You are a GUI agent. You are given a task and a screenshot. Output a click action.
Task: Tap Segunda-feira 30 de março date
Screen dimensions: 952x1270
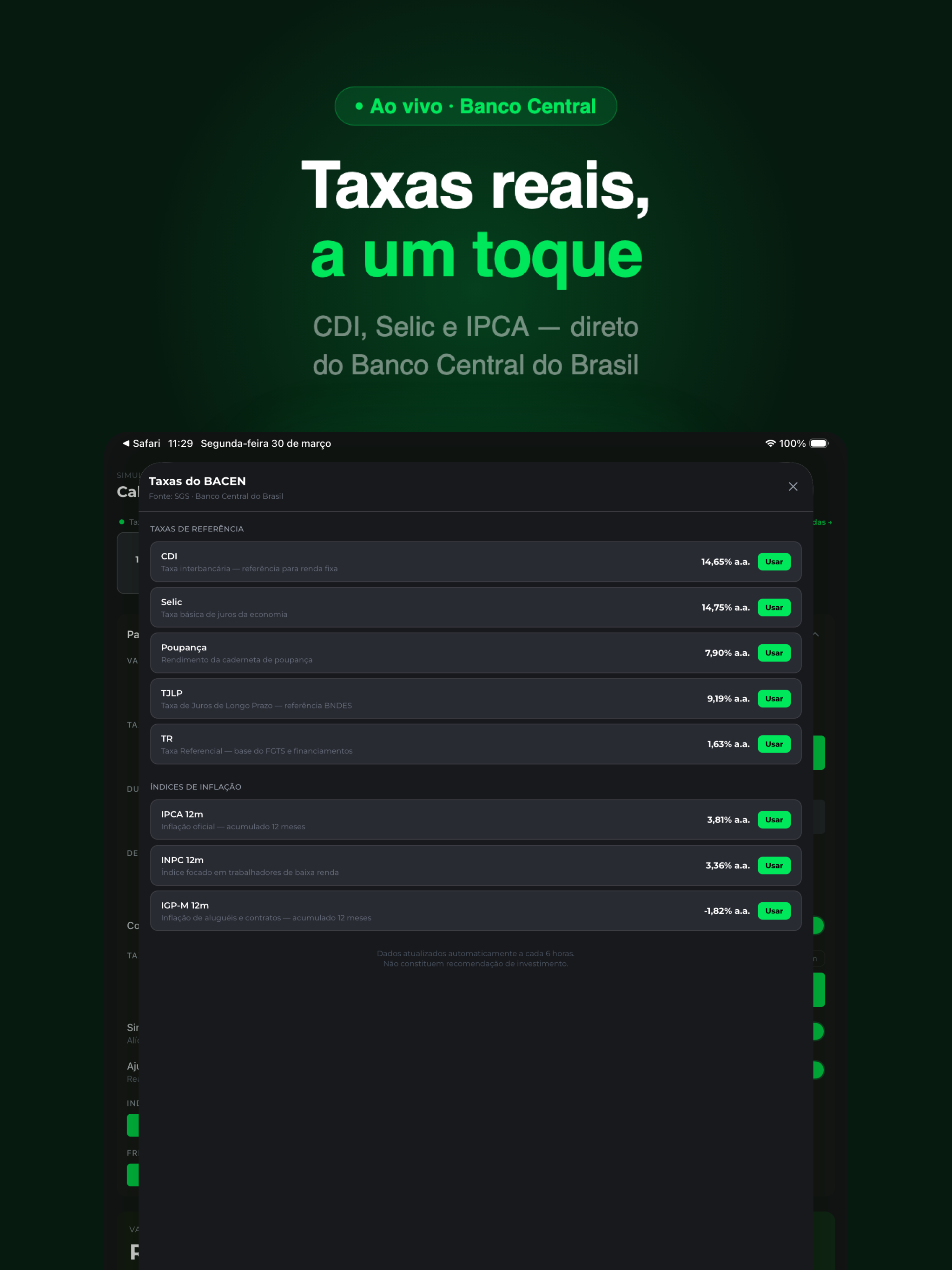[x=266, y=443]
